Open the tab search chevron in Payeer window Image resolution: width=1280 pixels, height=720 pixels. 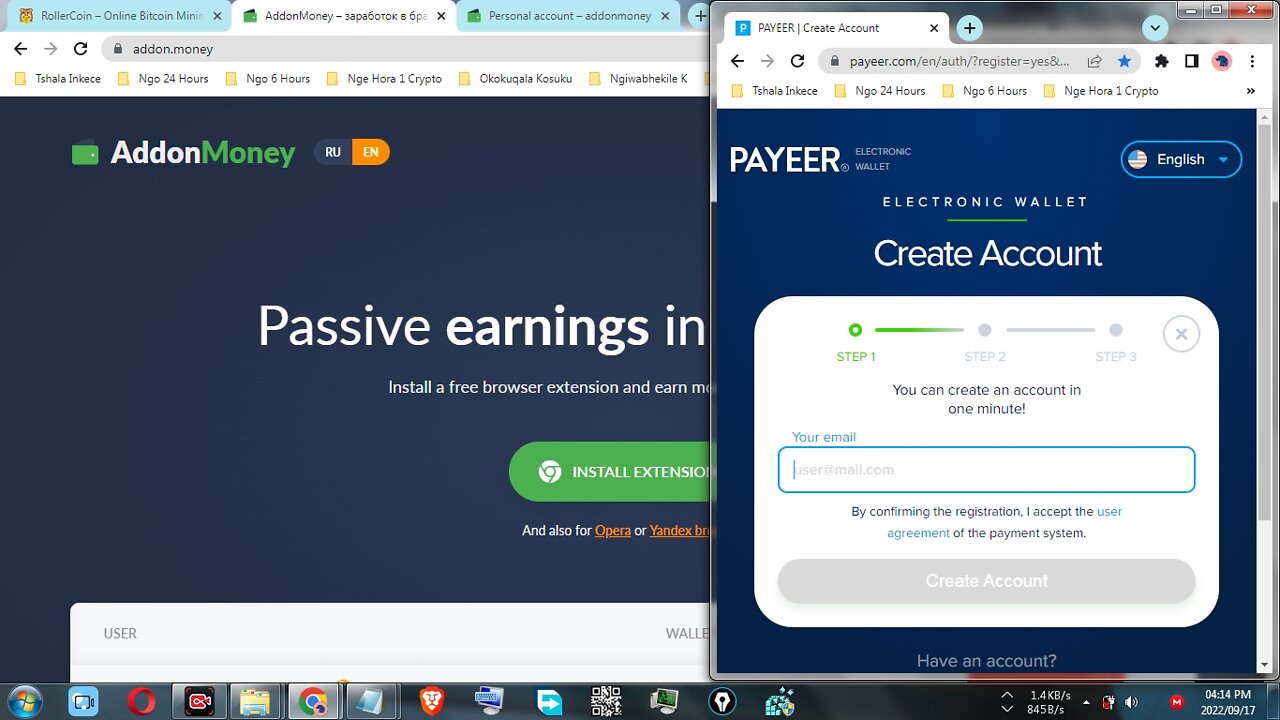tap(1156, 28)
